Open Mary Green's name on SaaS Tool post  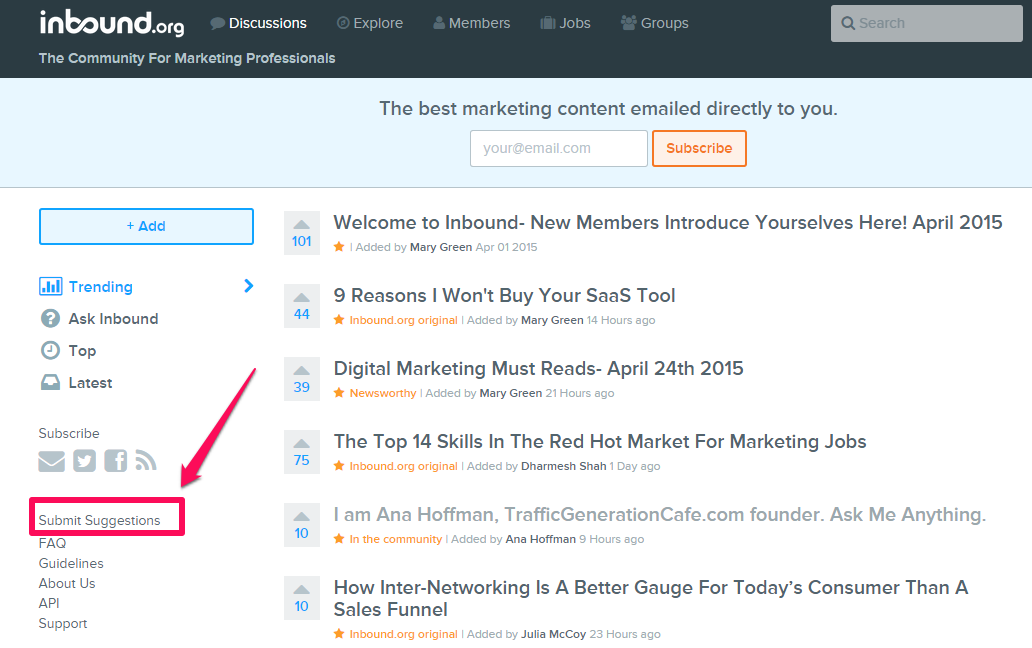click(x=552, y=320)
